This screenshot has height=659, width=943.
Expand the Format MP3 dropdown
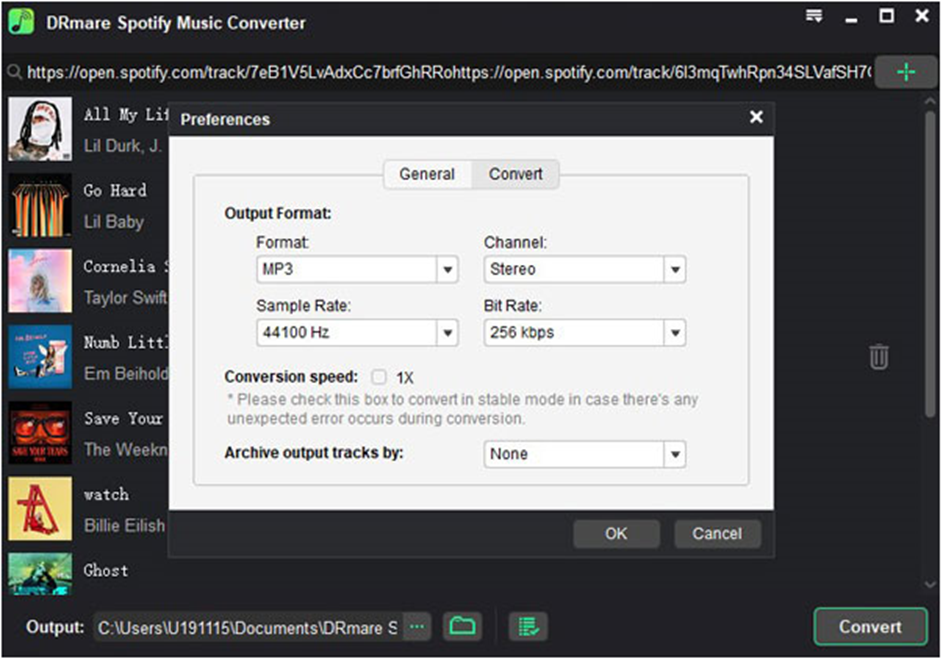point(447,270)
